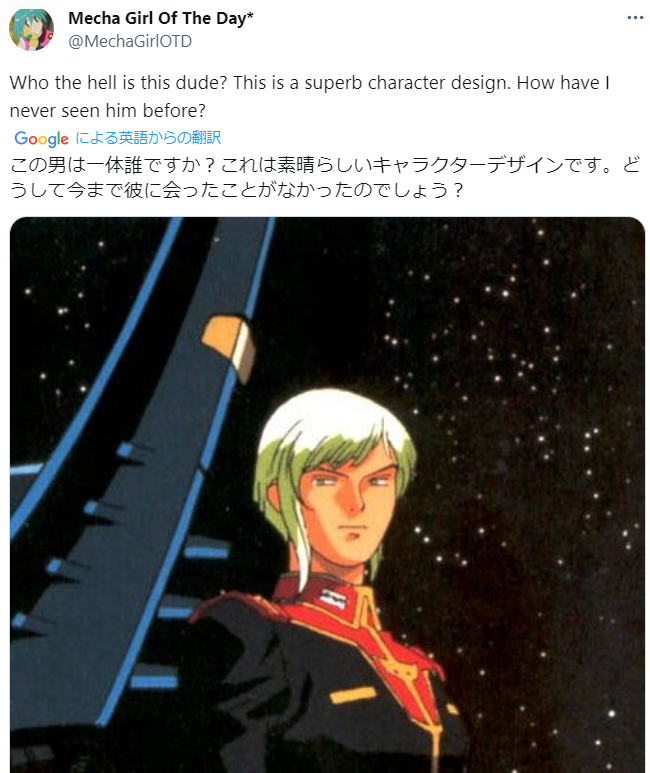The width and height of the screenshot is (650, 773).
Task: Click the Google logo in translation line
Action: (41, 139)
